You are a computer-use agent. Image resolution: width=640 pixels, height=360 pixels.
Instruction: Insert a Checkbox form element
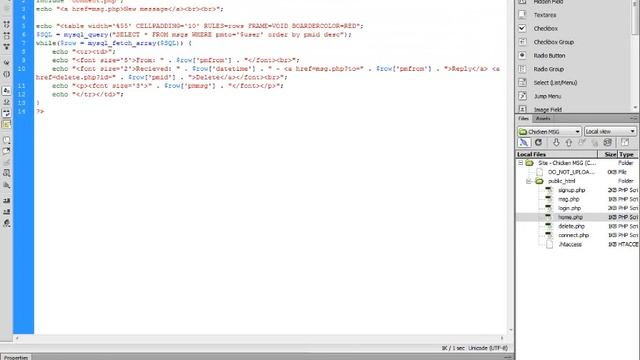tap(545, 29)
